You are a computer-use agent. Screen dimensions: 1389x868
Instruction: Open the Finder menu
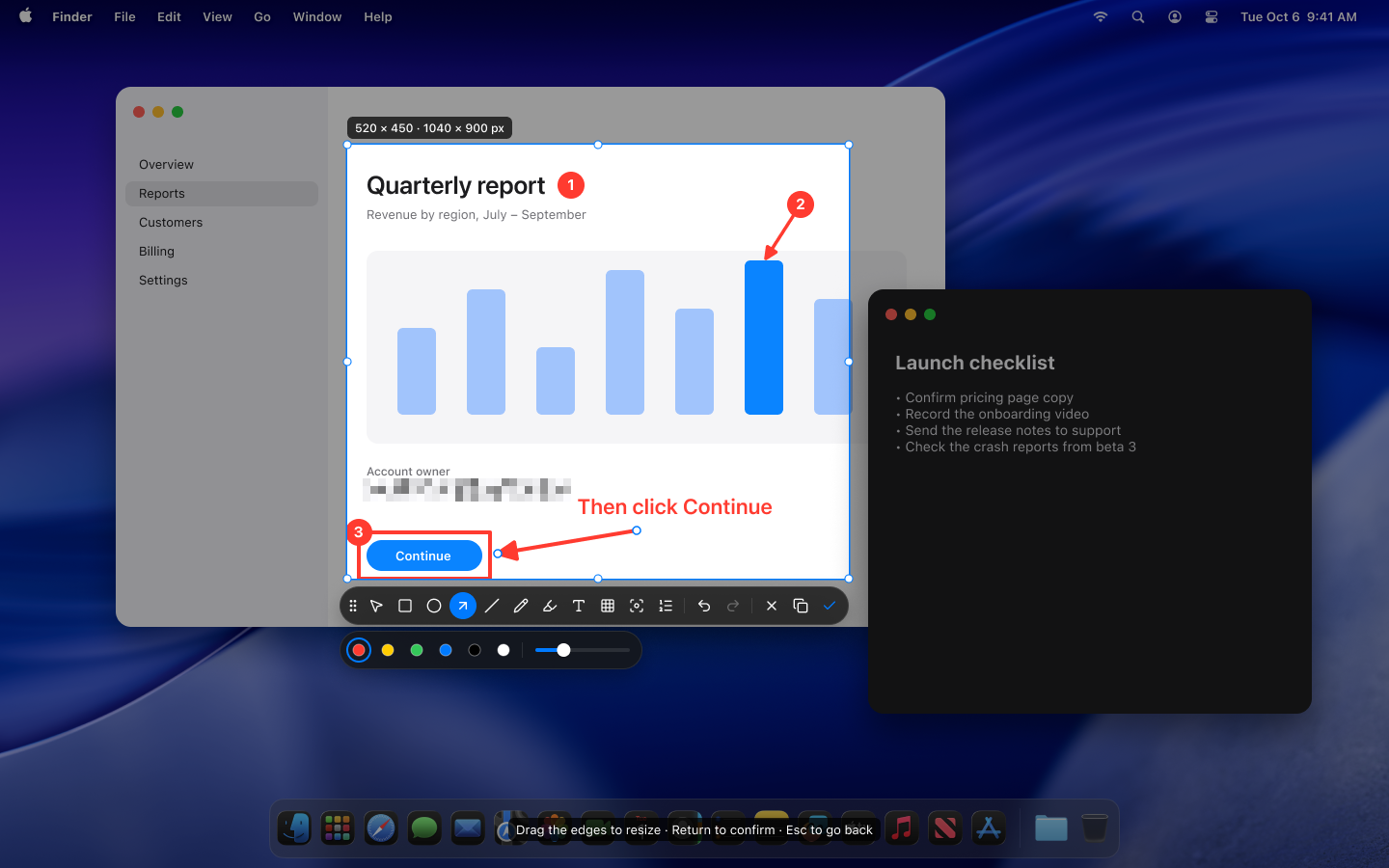coord(72,16)
